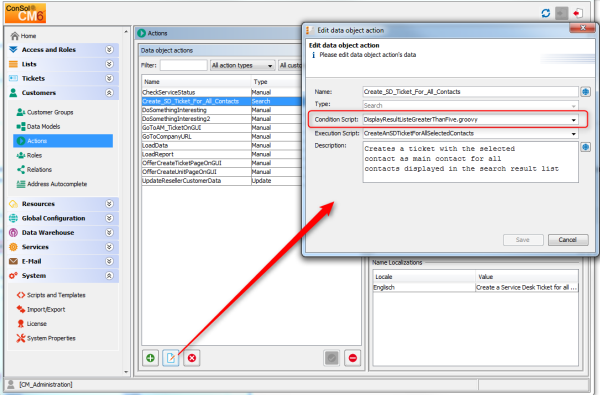
Task: Expand Access and Roles section
Action: pos(109,50)
